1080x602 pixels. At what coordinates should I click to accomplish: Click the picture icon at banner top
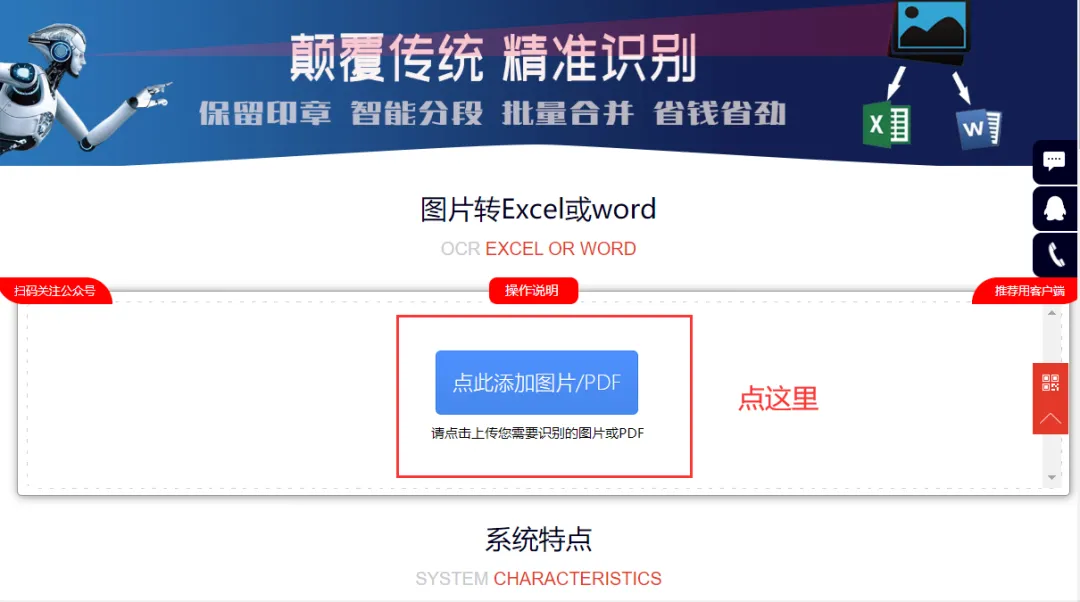pyautogui.click(x=931, y=30)
